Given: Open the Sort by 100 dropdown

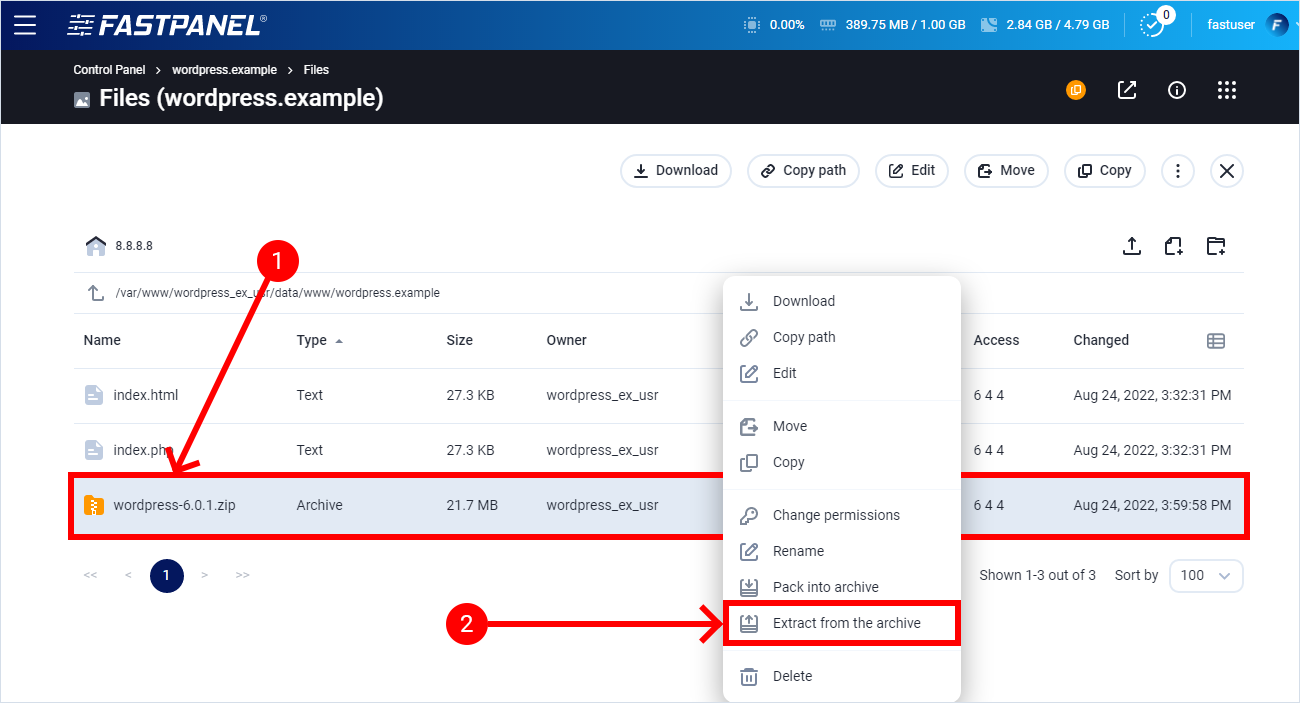Looking at the screenshot, I should 1206,575.
